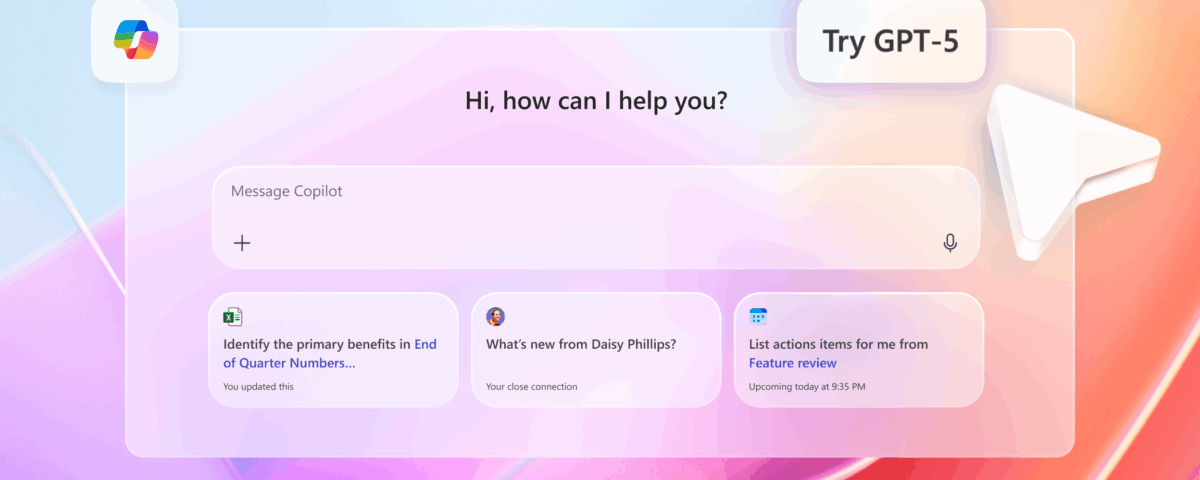Click the calendar icon on meeting card
Screen dimensions: 1200x480
(758, 317)
